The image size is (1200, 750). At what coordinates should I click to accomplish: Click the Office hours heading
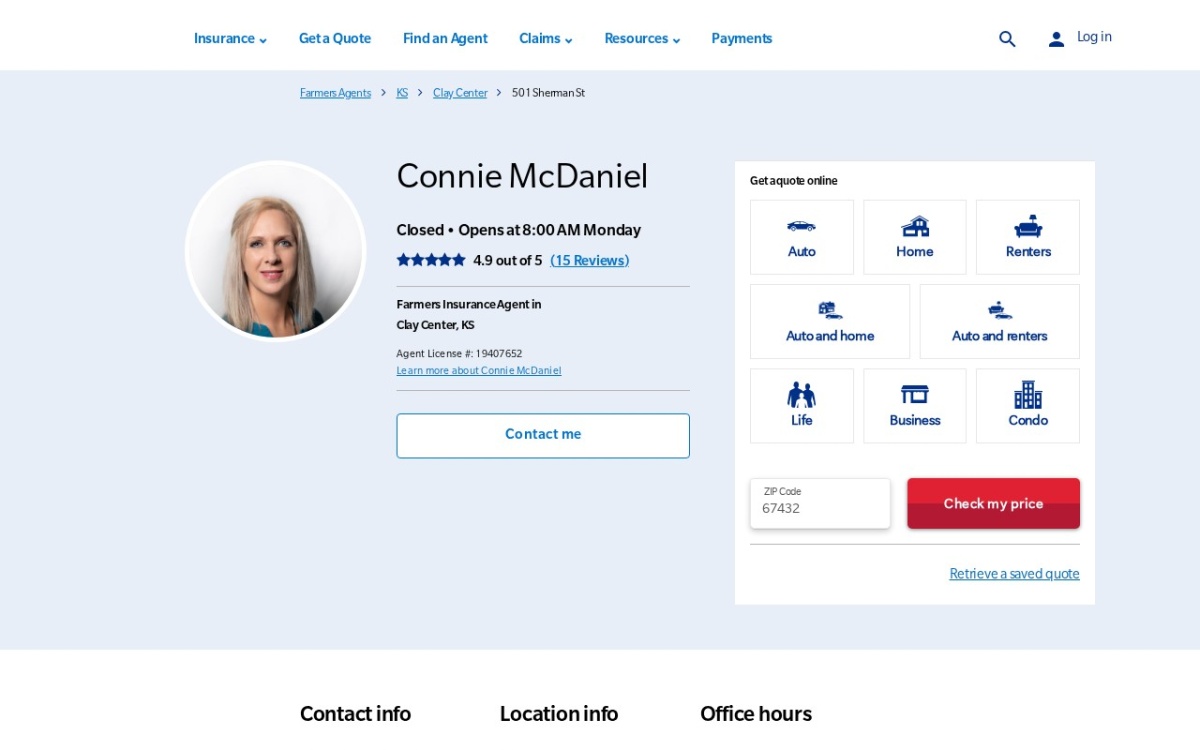tap(756, 714)
